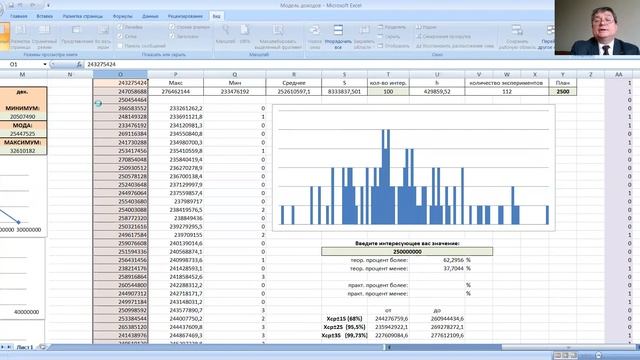Click the fx Insert Function icon

click(x=79, y=64)
